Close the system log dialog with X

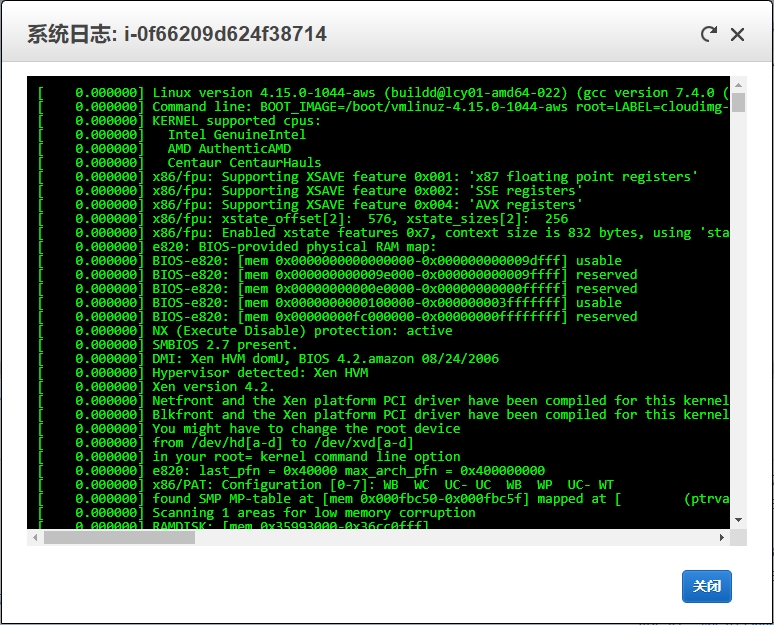[738, 34]
